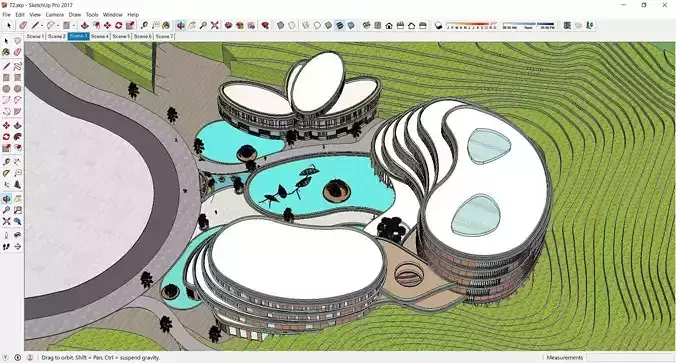Screen dimensions: 676x363
Task: Click Zoom Extents in the top toolbar
Action: click(x=214, y=25)
